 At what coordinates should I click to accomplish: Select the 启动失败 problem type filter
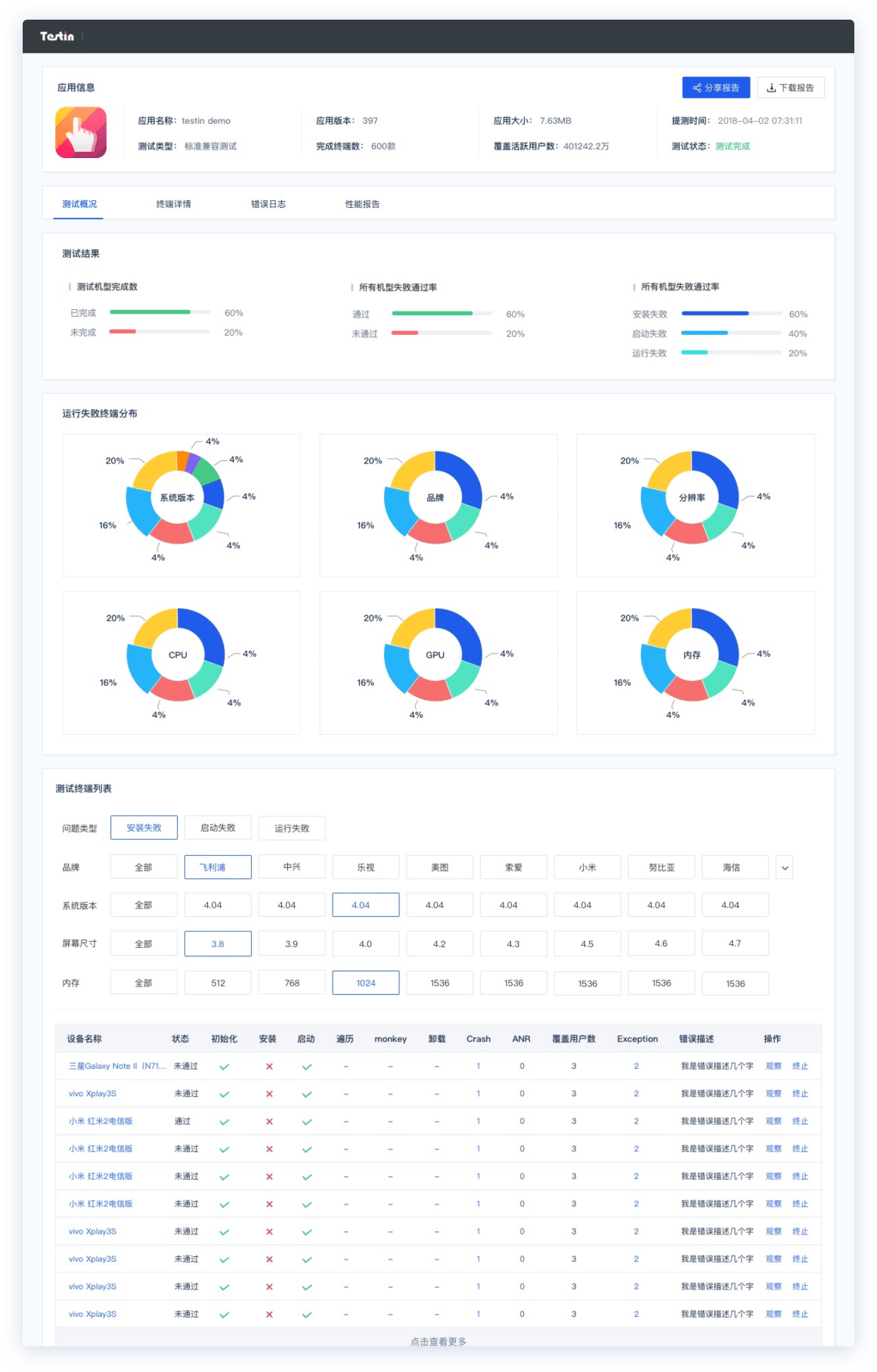218,828
